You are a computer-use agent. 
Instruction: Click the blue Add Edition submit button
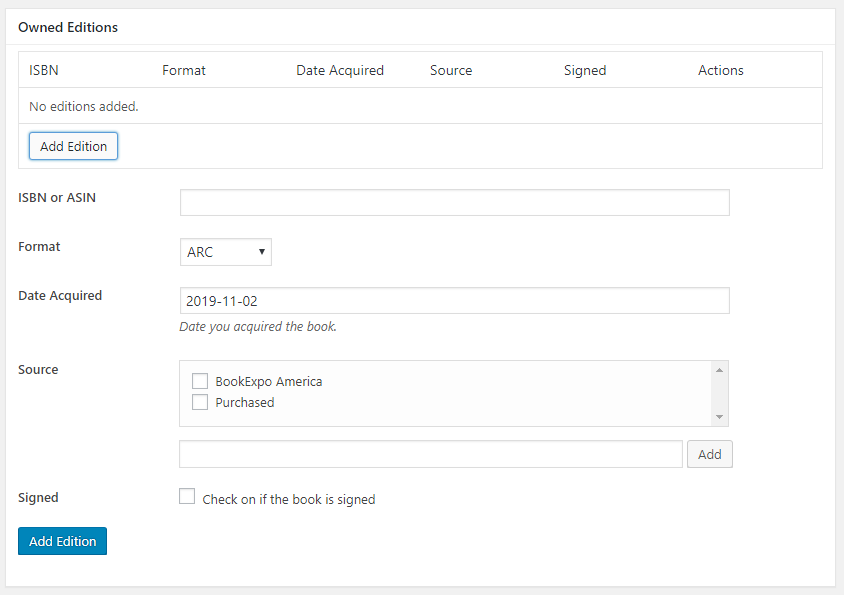[62, 541]
